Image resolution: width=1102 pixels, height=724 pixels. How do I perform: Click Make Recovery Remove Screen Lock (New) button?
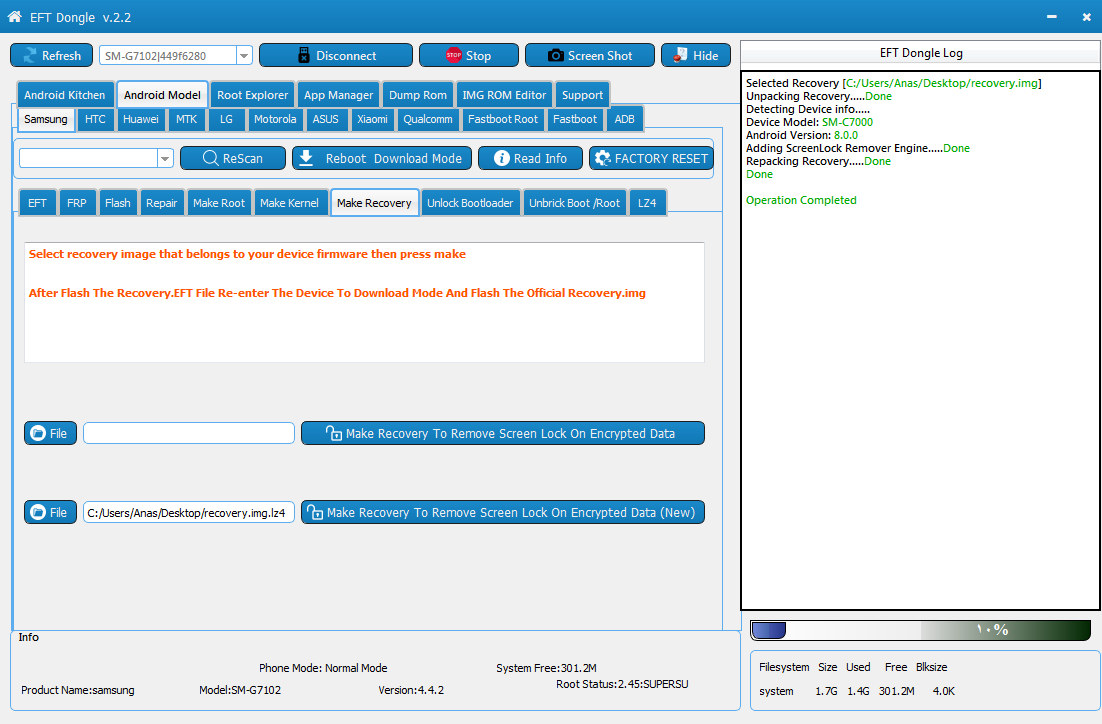tap(503, 512)
